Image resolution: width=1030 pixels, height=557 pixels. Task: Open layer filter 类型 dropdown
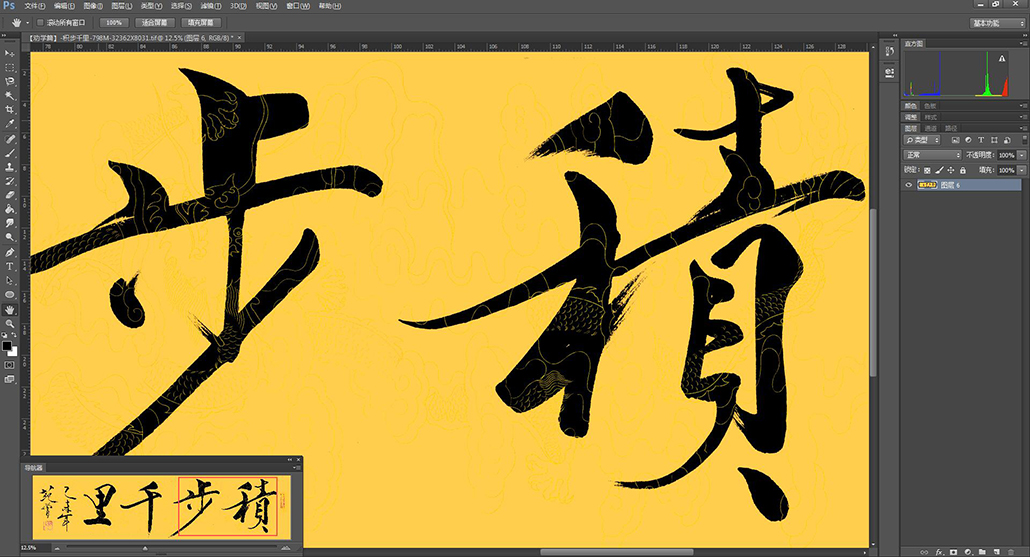[x=922, y=141]
